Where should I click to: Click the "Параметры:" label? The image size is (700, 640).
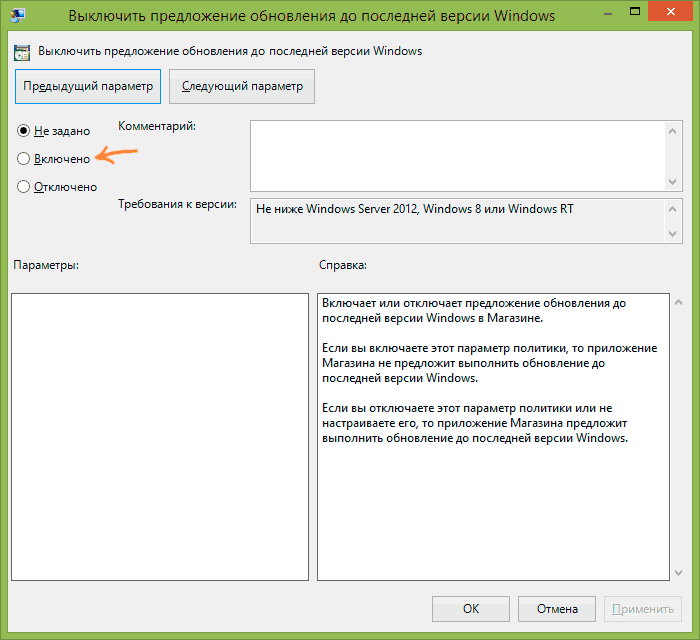pyautogui.click(x=46, y=265)
